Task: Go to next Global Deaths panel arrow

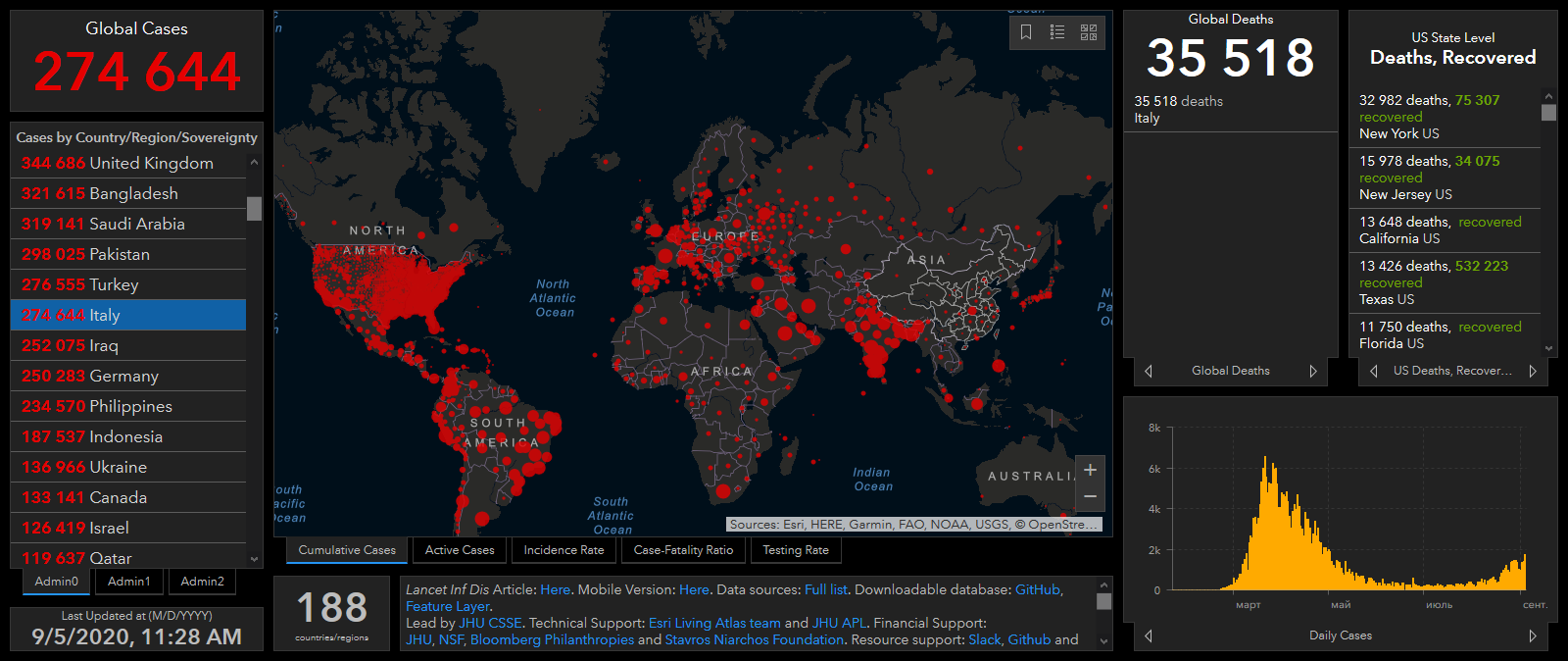Action: pyautogui.click(x=1313, y=371)
